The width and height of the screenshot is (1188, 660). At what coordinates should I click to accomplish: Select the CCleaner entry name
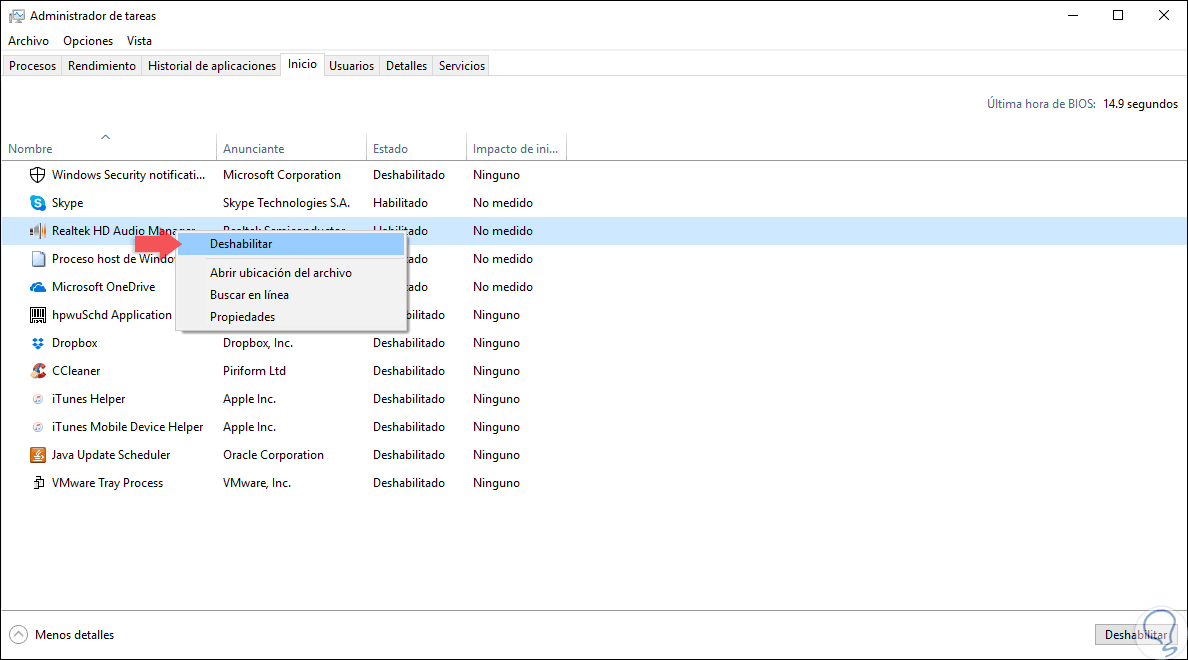[76, 371]
